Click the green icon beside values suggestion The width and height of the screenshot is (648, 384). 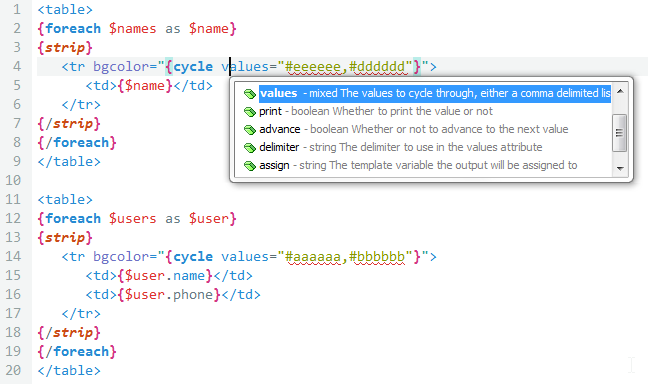click(250, 94)
